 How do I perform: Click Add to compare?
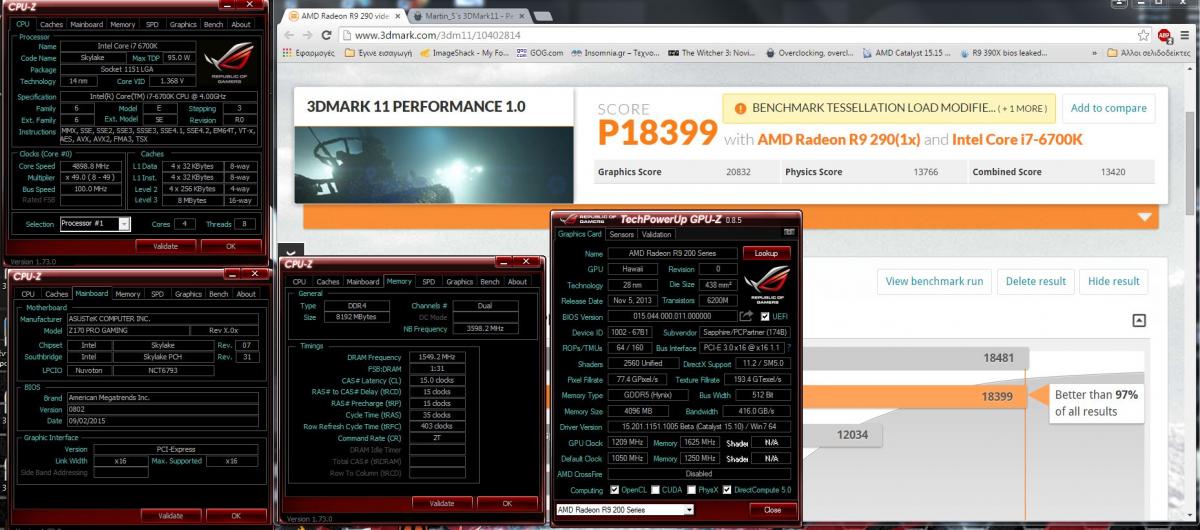[1108, 108]
